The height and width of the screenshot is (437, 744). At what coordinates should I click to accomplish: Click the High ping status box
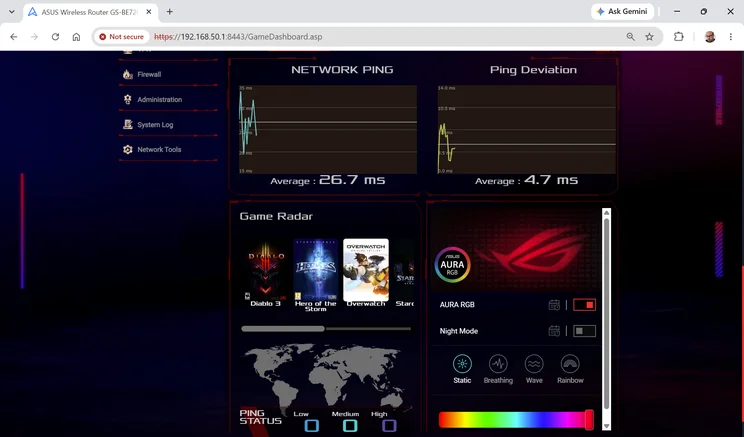[x=389, y=426]
